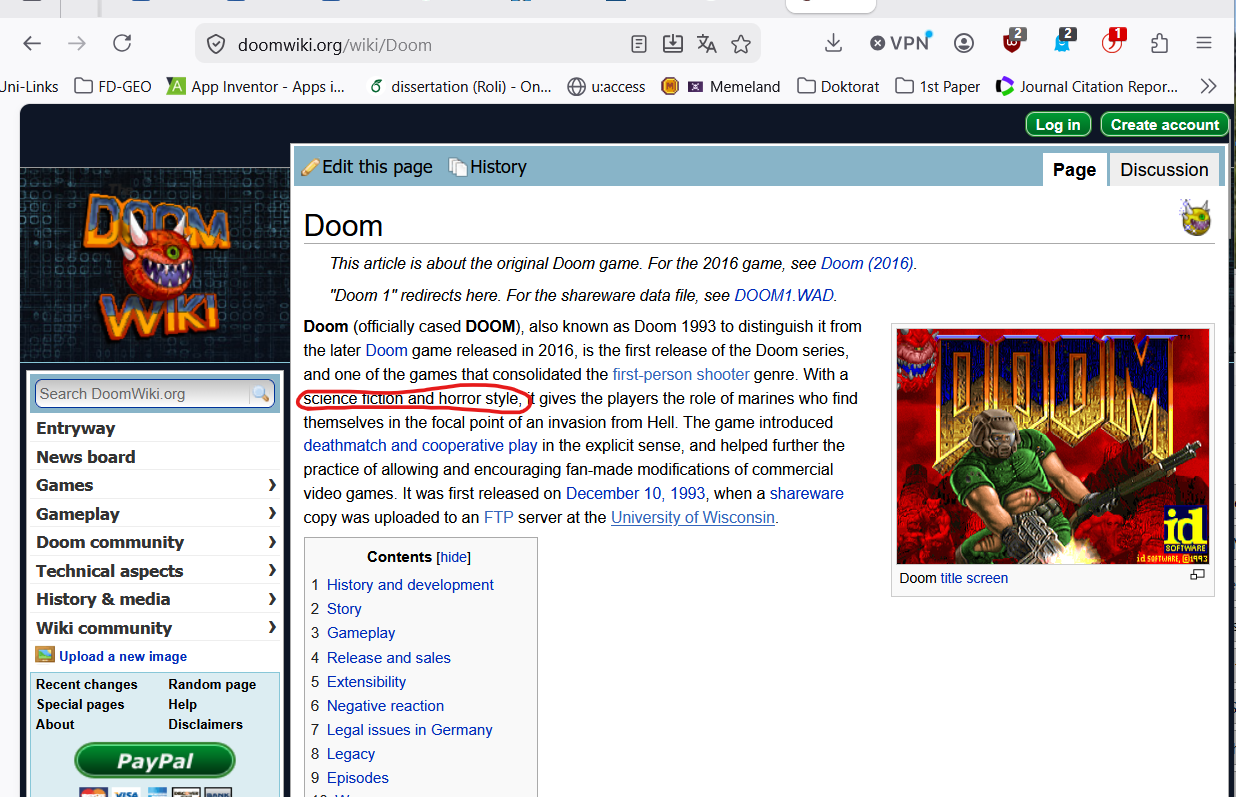The width and height of the screenshot is (1236, 797).
Task: Click the Log in button
Action: coord(1058,125)
